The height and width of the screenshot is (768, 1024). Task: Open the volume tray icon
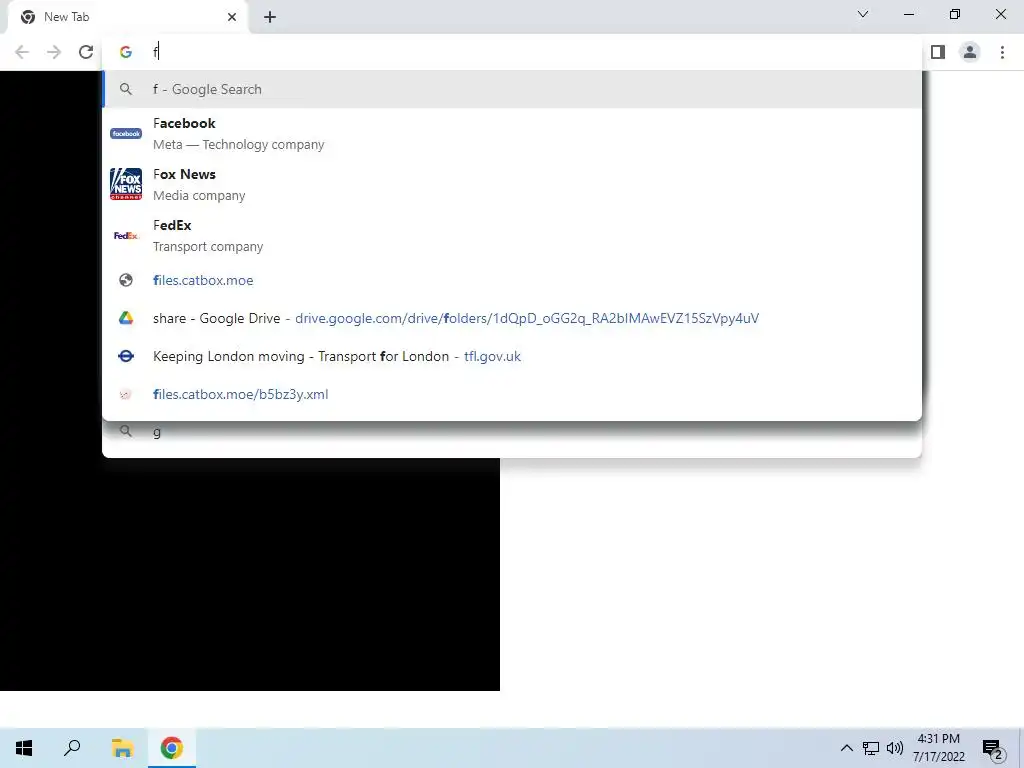tap(895, 748)
